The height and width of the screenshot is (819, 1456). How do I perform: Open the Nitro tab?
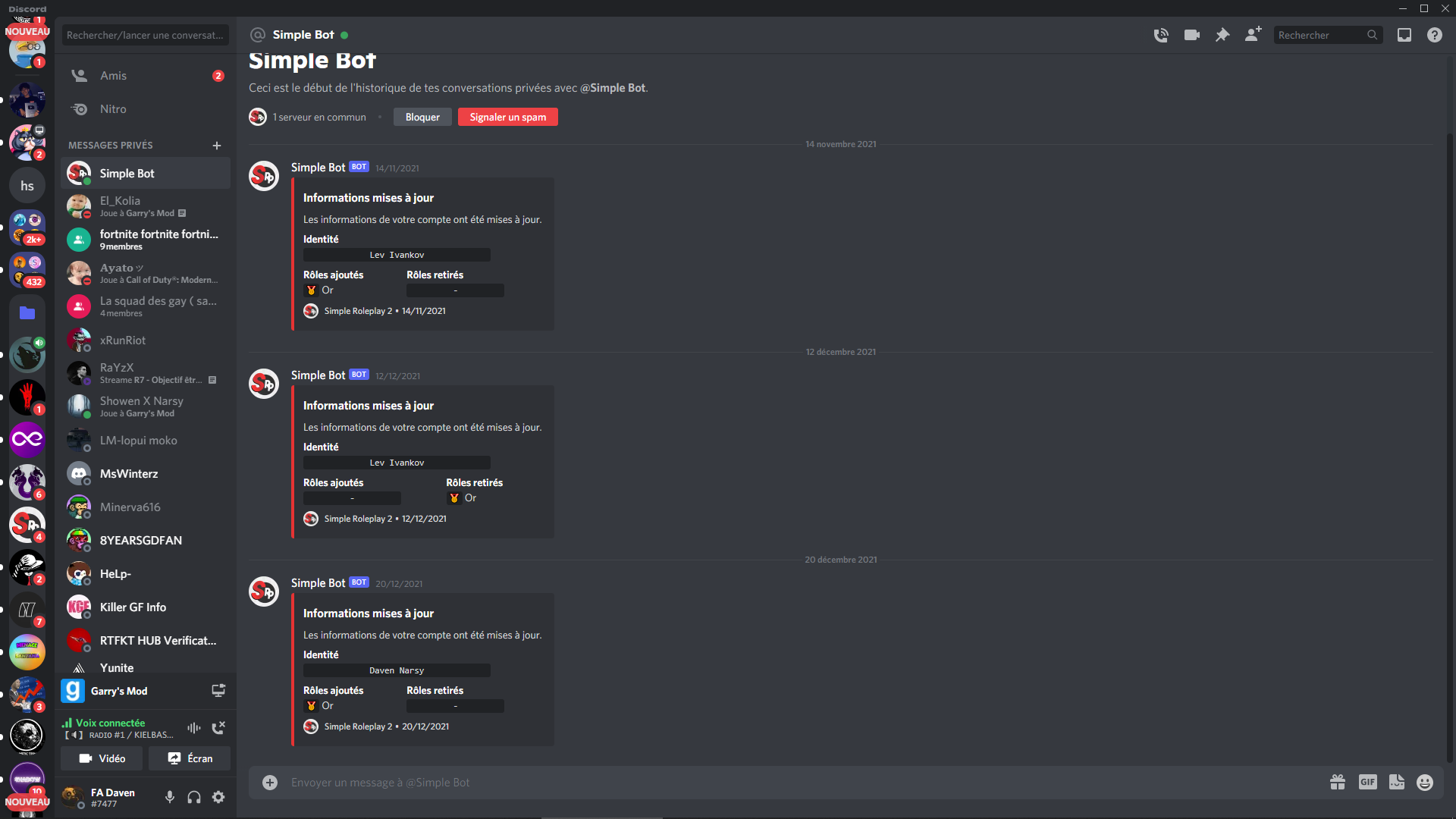click(x=145, y=109)
